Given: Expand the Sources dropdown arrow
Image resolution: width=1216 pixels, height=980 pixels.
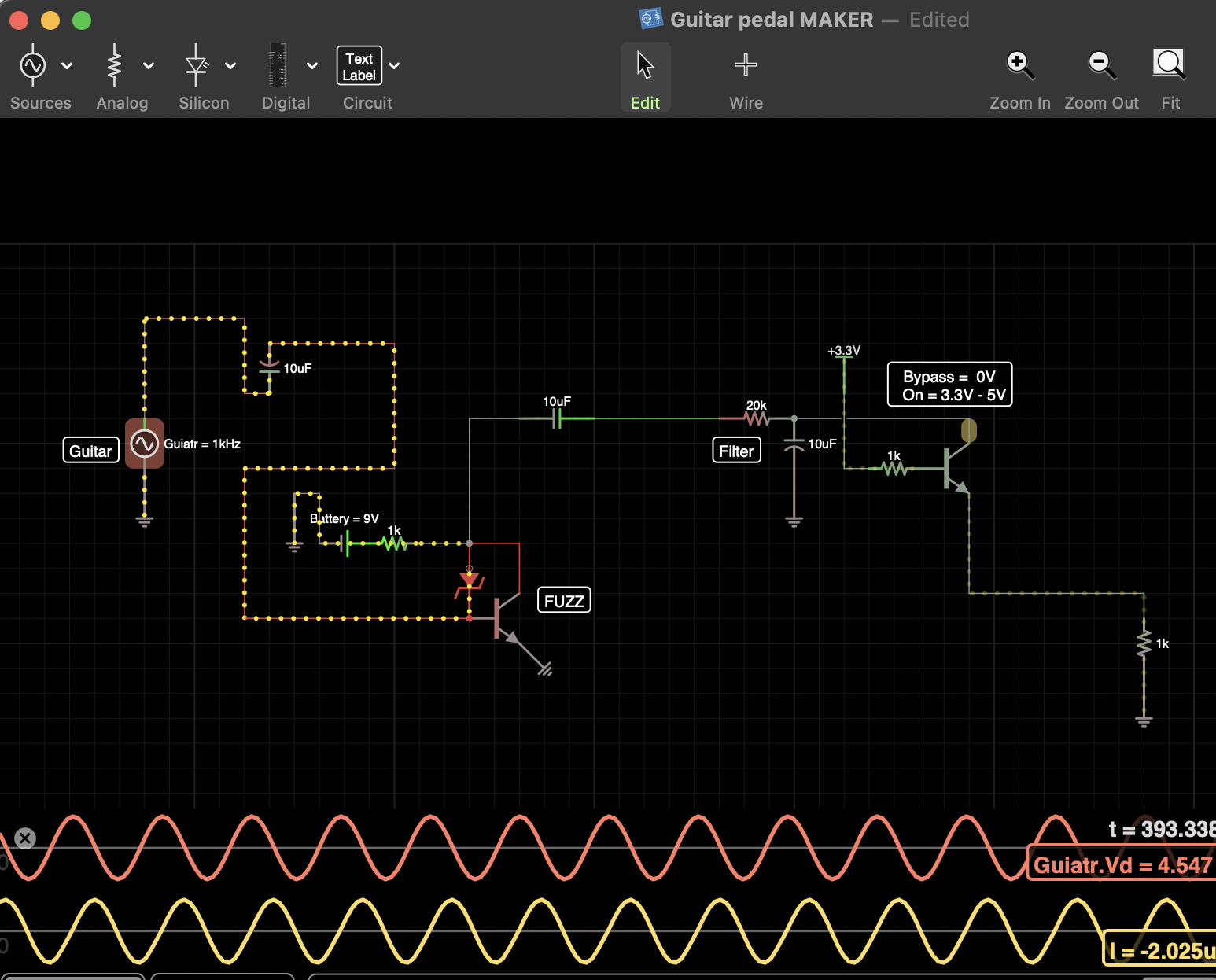Looking at the screenshot, I should click(x=68, y=66).
